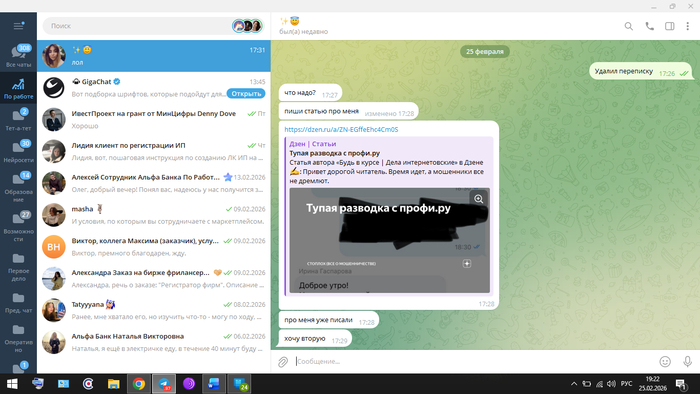This screenshot has height=394, width=700.
Task: Open the hamburger main menu
Action: pos(18,26)
